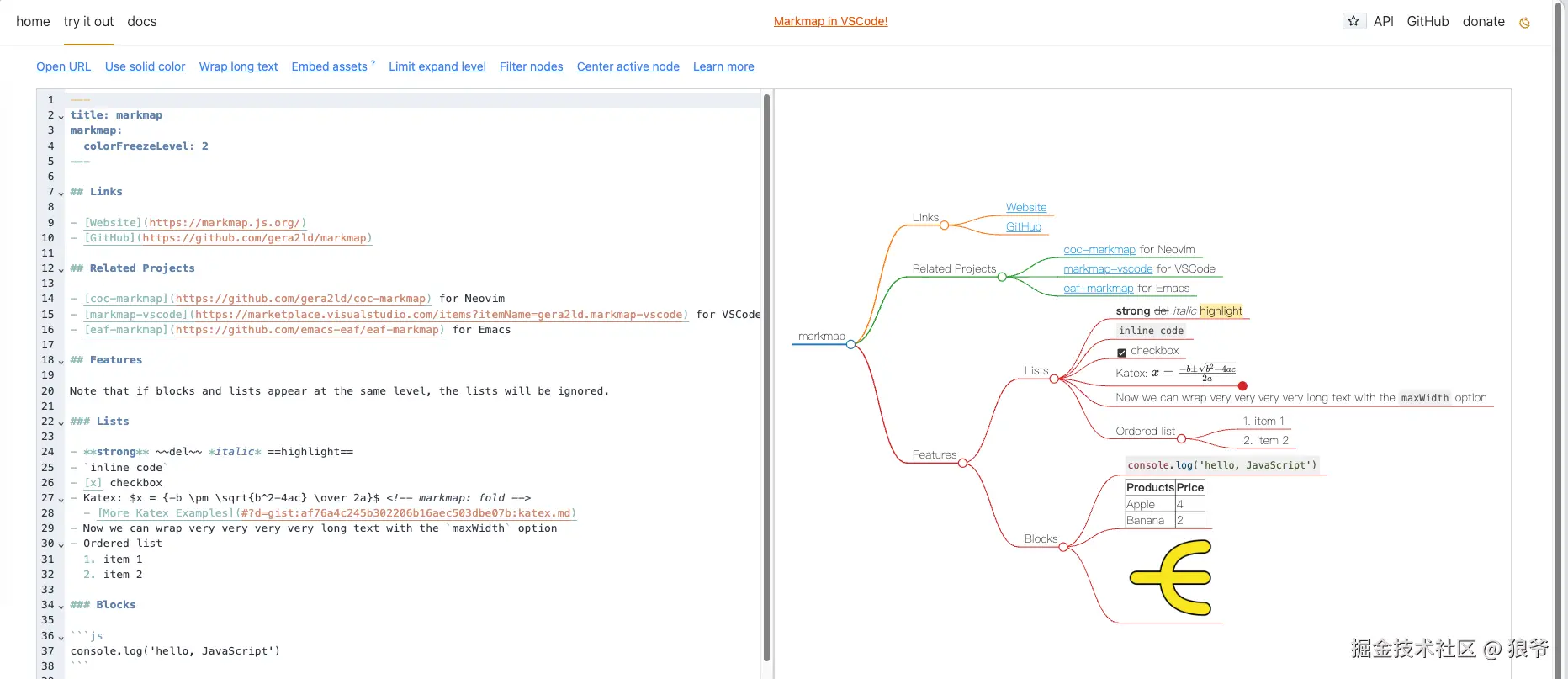
Task: Open the eaf-markmap link node
Action: 1099,288
